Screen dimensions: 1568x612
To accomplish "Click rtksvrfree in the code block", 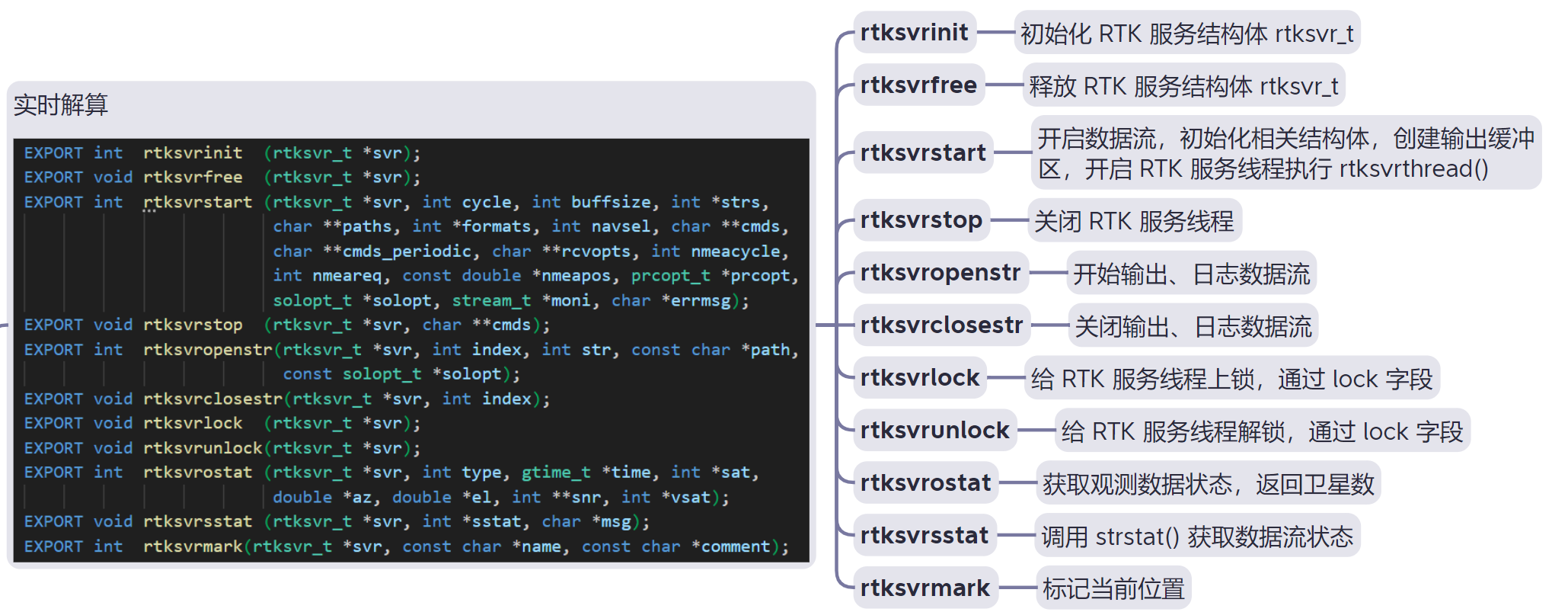I will click(x=193, y=177).
